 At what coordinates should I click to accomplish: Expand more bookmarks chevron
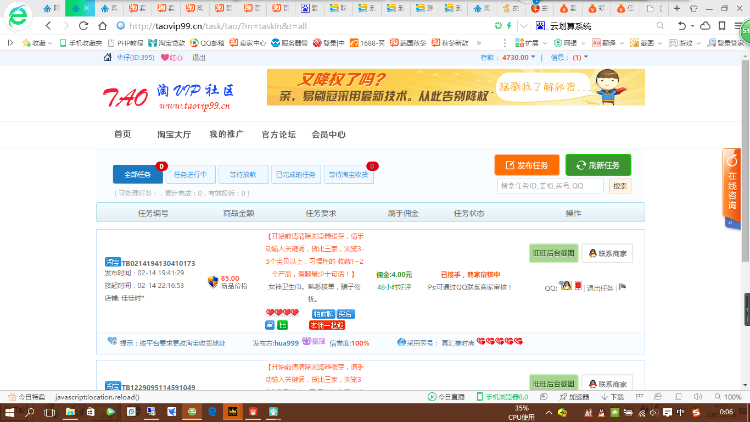479,43
